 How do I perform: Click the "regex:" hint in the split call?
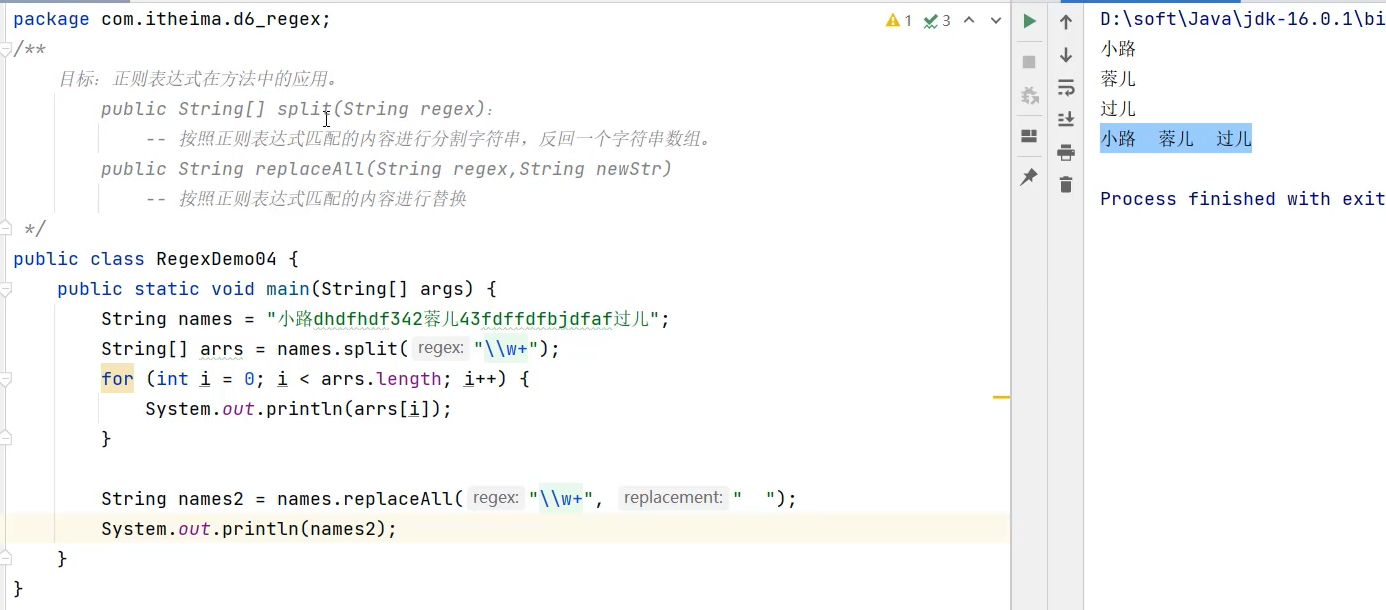click(440, 348)
